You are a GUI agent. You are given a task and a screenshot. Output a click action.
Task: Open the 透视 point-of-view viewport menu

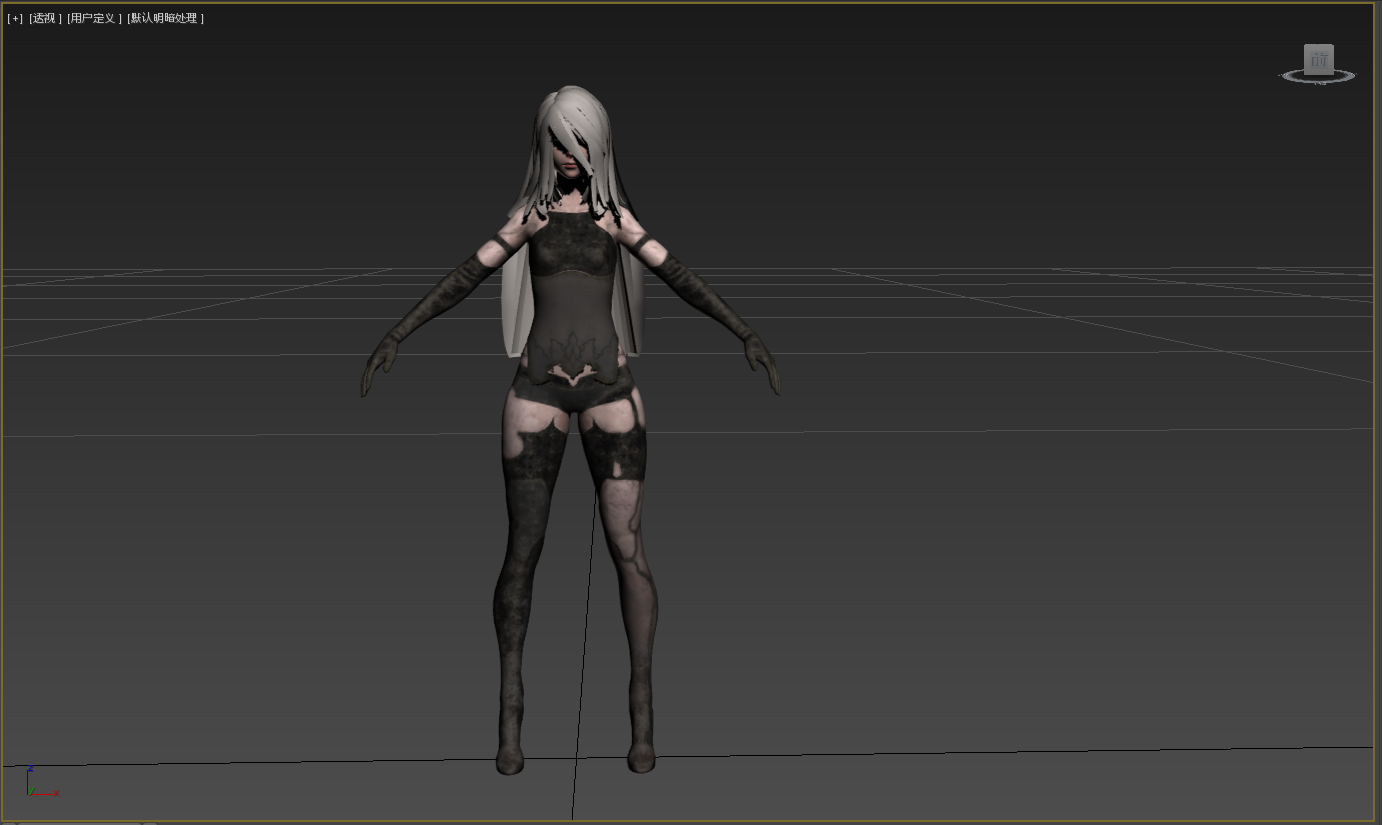coord(45,18)
